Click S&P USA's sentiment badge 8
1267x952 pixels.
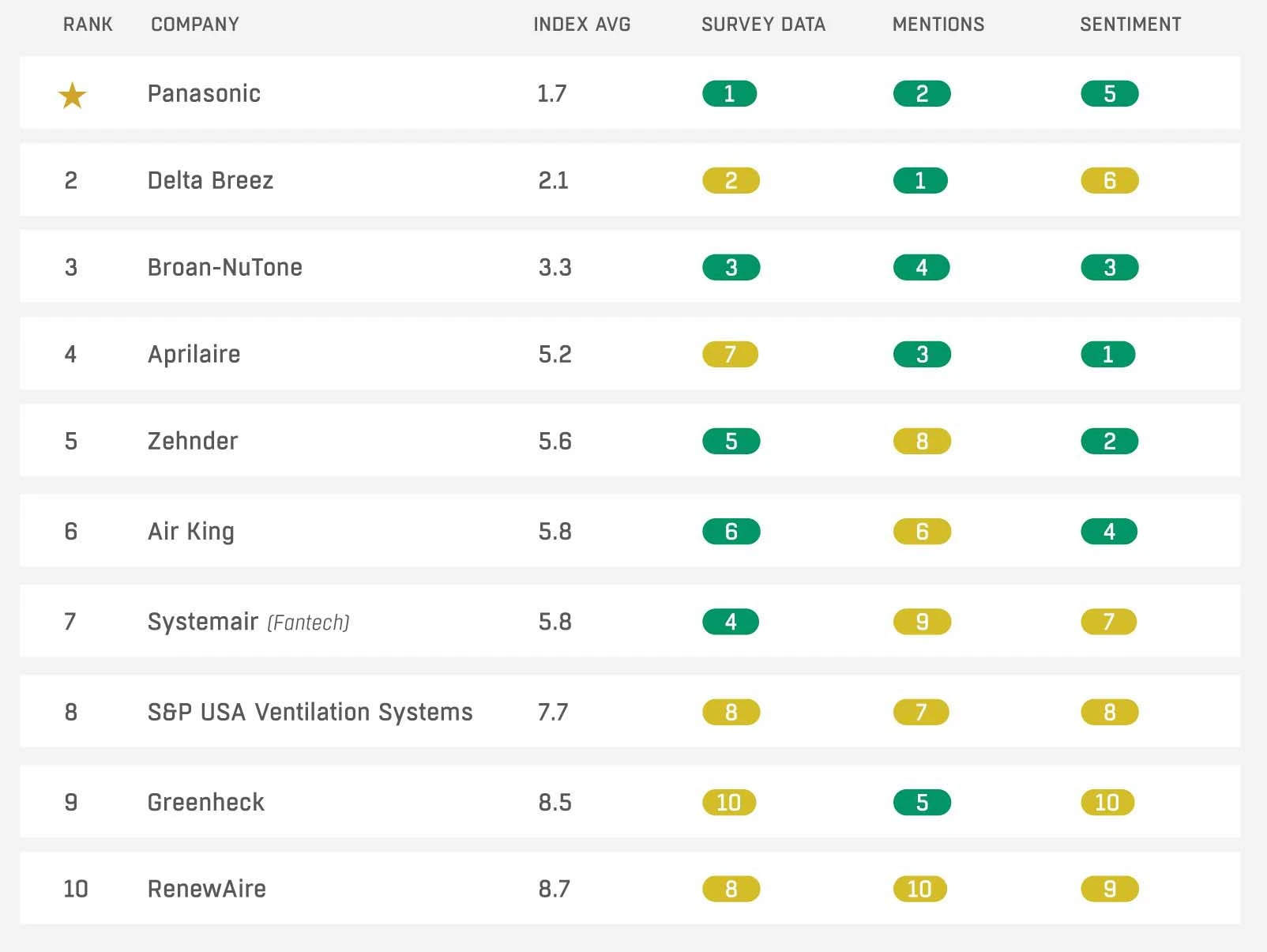pyautogui.click(x=1110, y=713)
